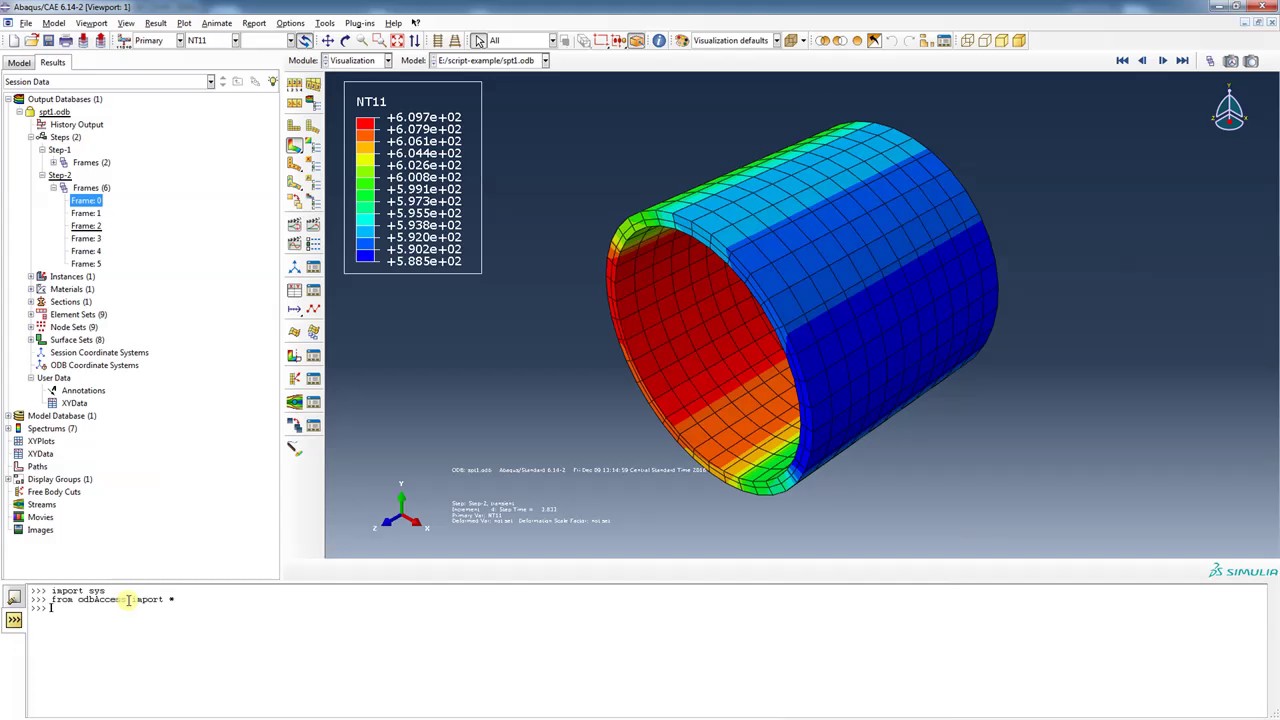Click the Auto-fit view icon
The image size is (1280, 720).
(397, 40)
